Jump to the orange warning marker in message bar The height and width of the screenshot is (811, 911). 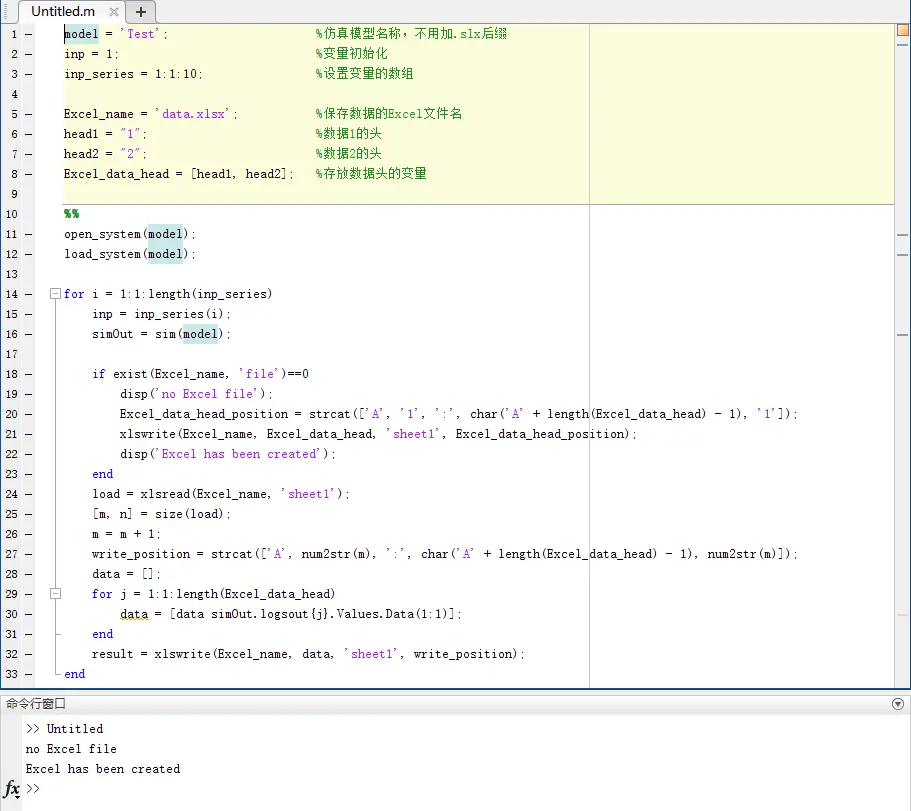[902, 615]
